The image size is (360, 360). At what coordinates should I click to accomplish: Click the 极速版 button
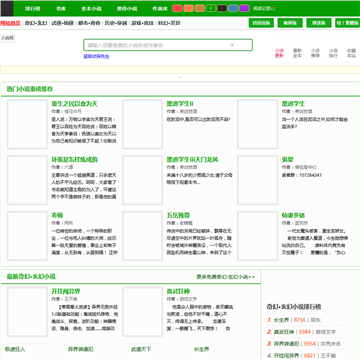pos(319,23)
